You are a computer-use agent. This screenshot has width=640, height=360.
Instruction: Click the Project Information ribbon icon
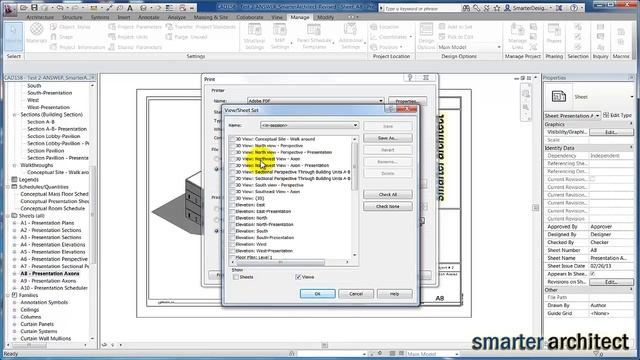54,47
